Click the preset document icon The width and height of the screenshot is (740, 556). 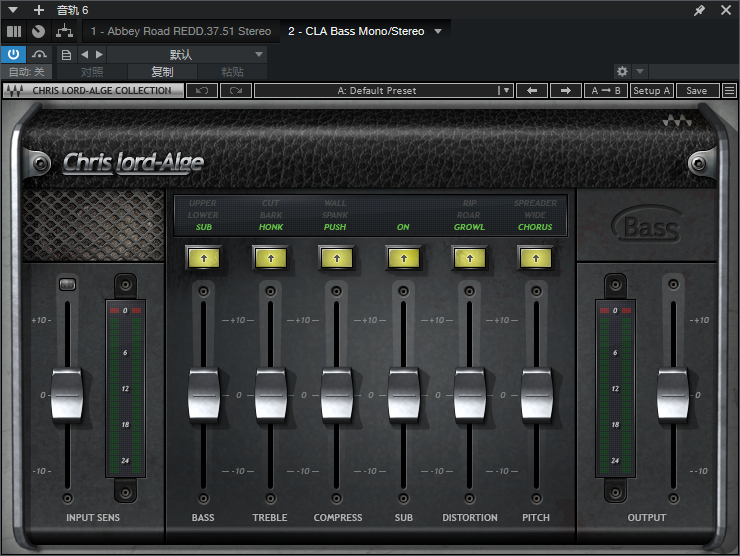(x=67, y=55)
